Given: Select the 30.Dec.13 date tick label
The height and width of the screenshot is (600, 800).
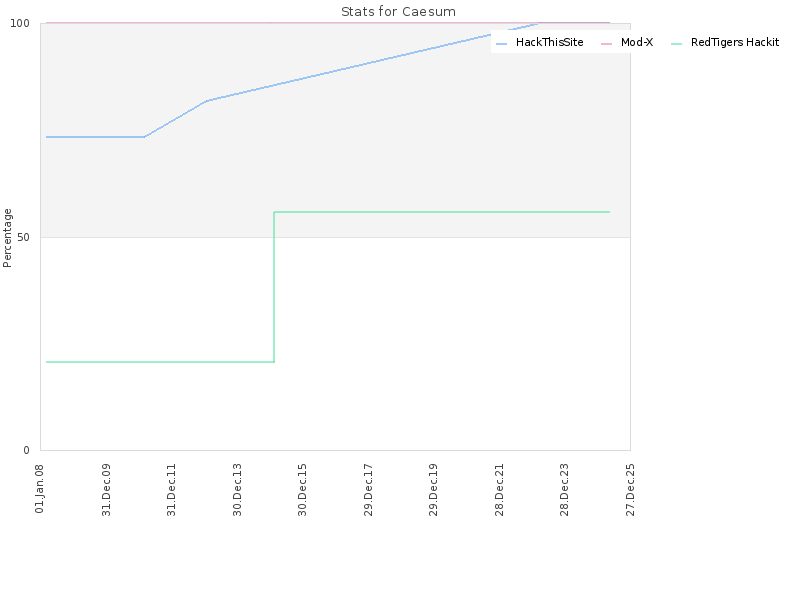Looking at the screenshot, I should tap(237, 490).
